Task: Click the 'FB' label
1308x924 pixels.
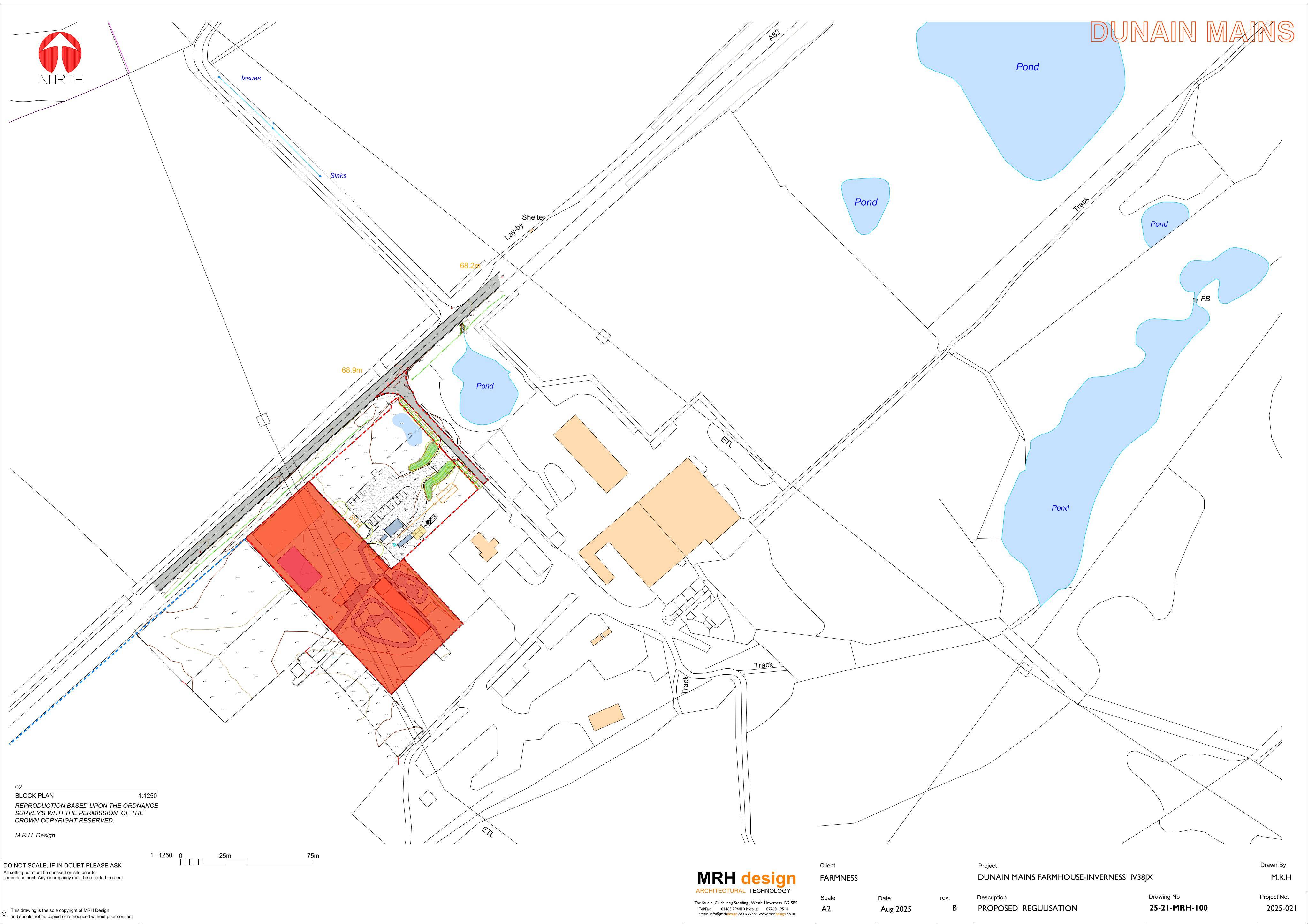Action: click(1205, 299)
